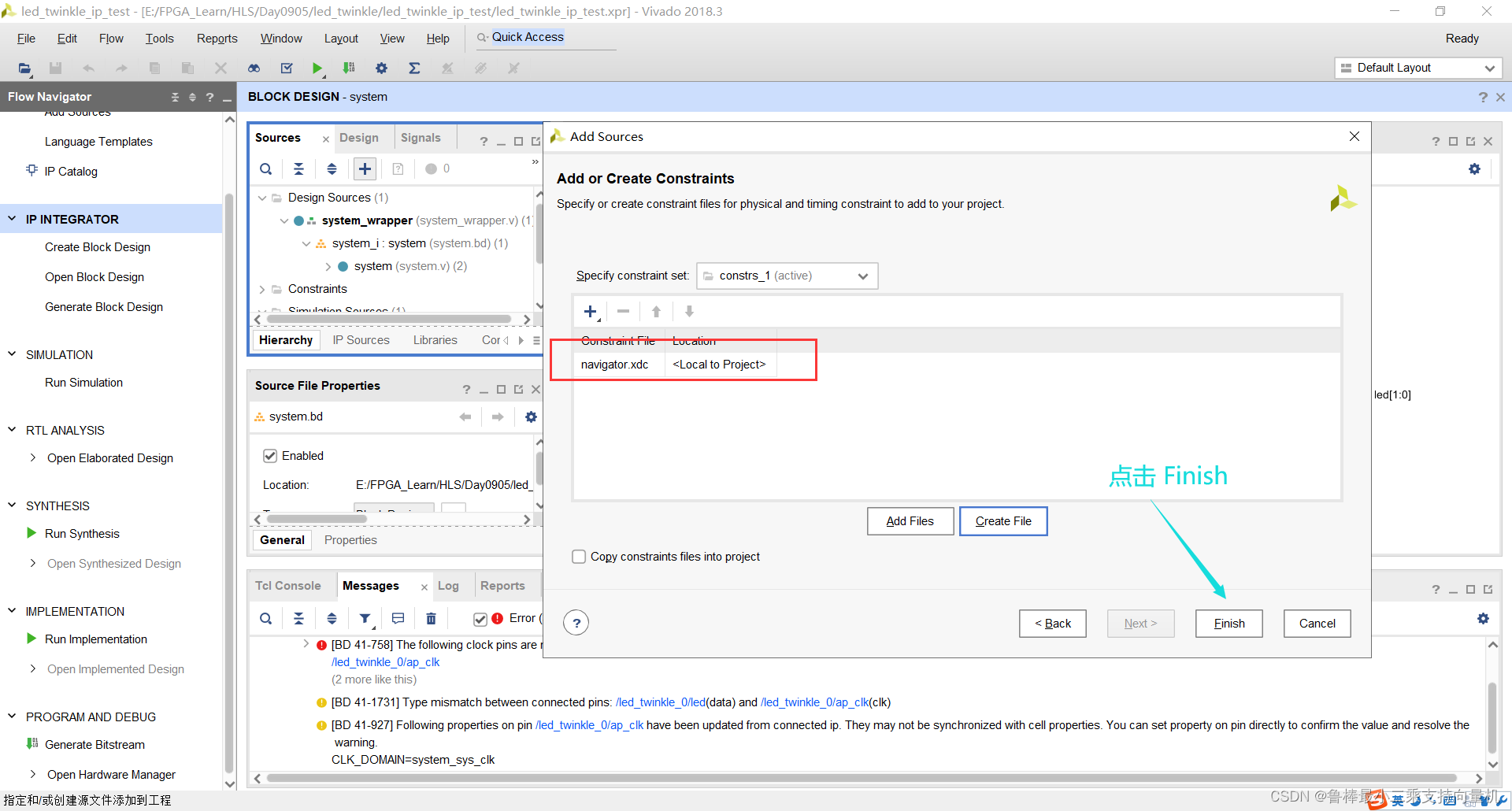Open Settings gear in main toolbar

pos(381,69)
